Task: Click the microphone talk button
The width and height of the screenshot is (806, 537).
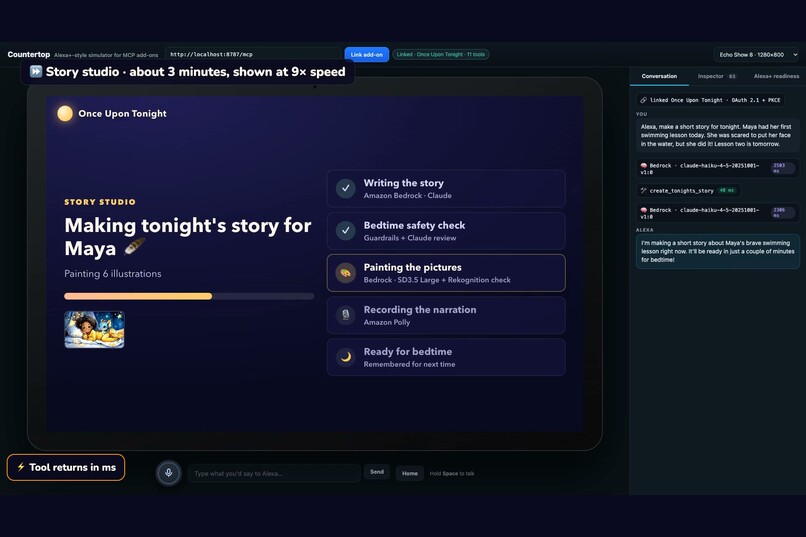Action: point(169,473)
